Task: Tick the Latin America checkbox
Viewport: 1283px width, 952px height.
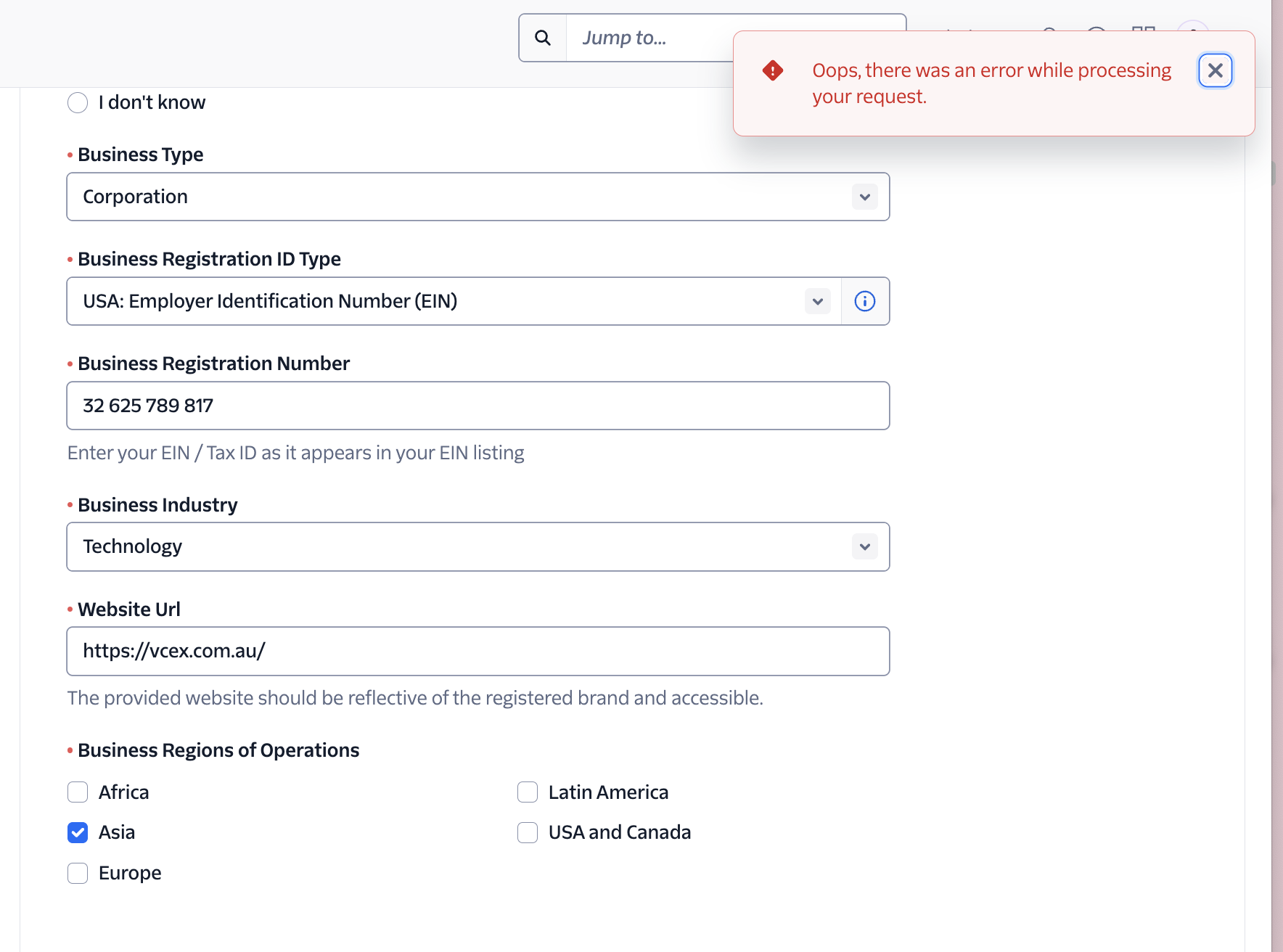Action: pos(528,792)
